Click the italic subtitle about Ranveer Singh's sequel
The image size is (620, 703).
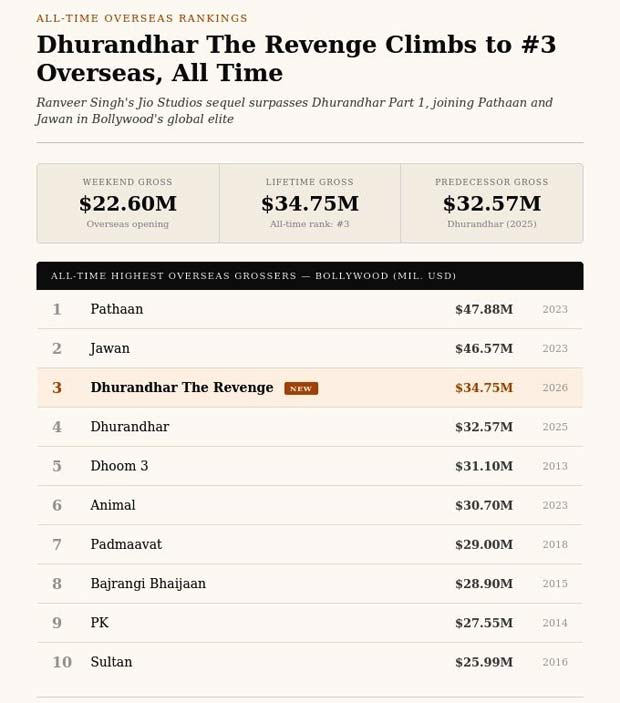[x=295, y=111]
